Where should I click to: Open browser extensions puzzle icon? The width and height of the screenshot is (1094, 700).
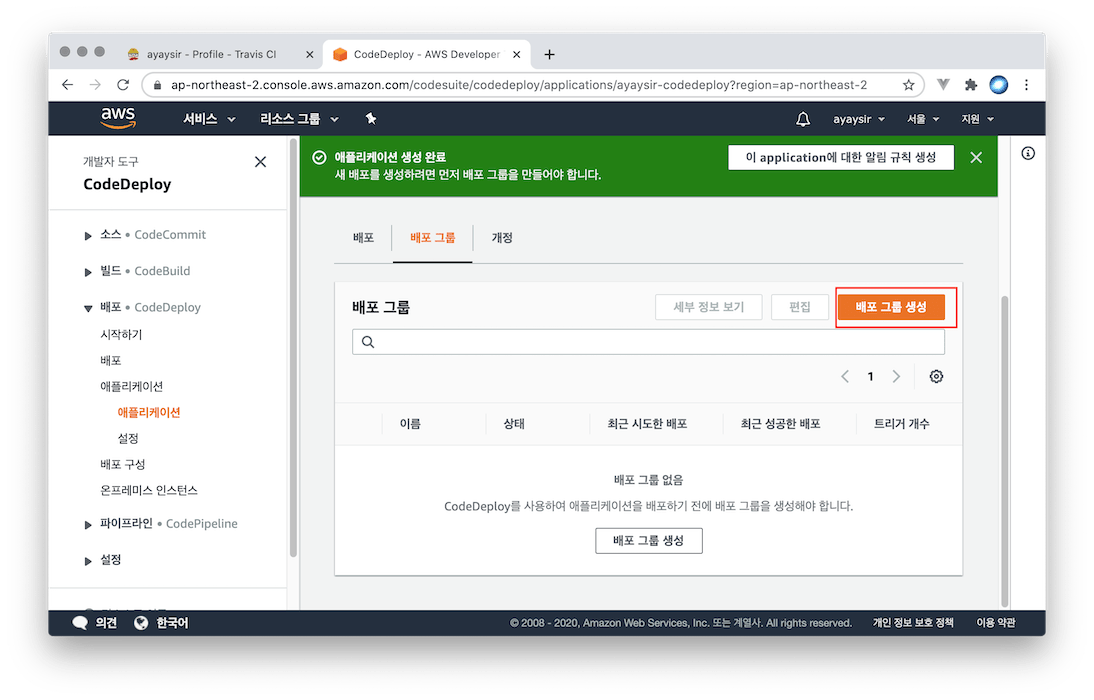tap(970, 85)
